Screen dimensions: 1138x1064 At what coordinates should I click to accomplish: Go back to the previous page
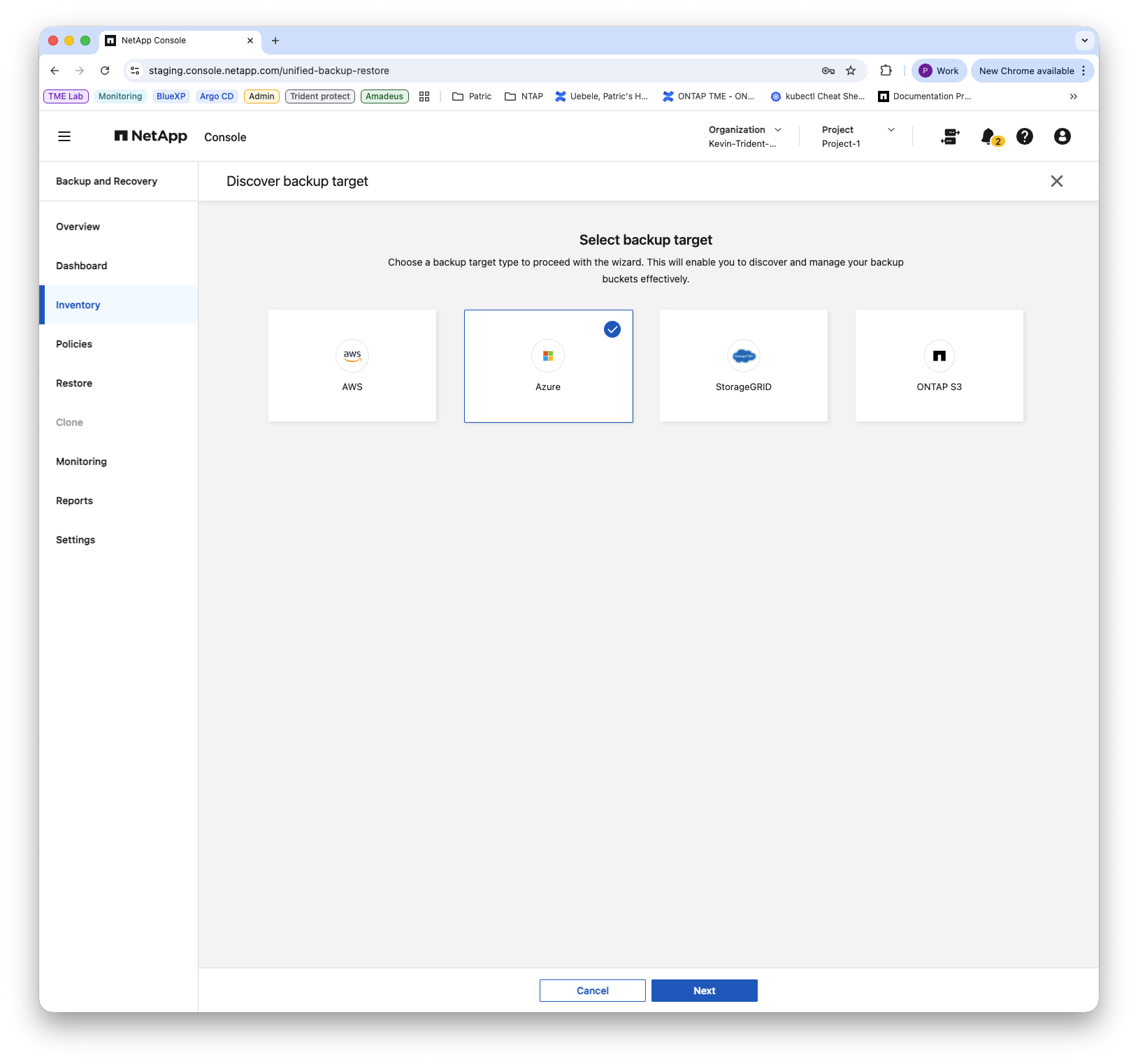(55, 71)
